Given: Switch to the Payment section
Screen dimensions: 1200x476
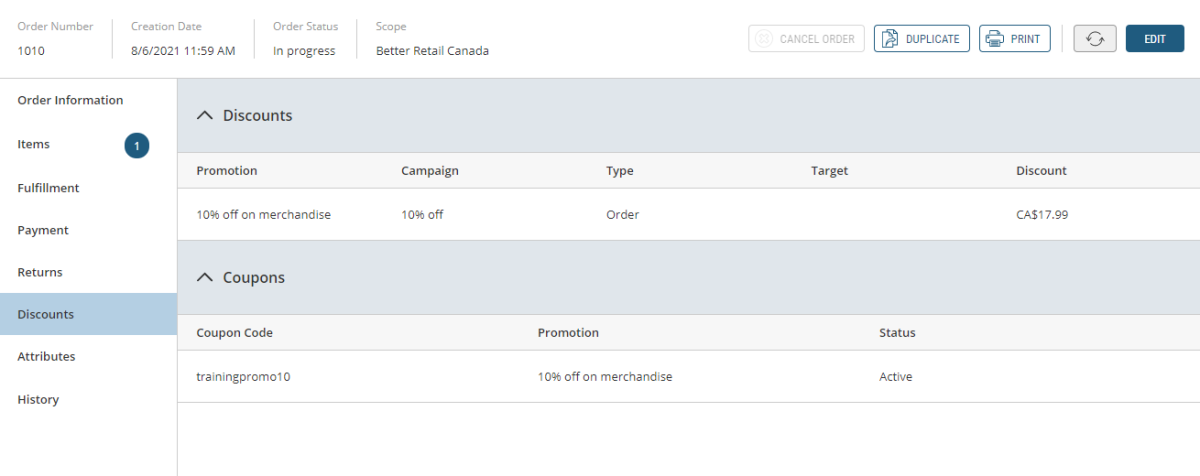Looking at the screenshot, I should 43,230.
